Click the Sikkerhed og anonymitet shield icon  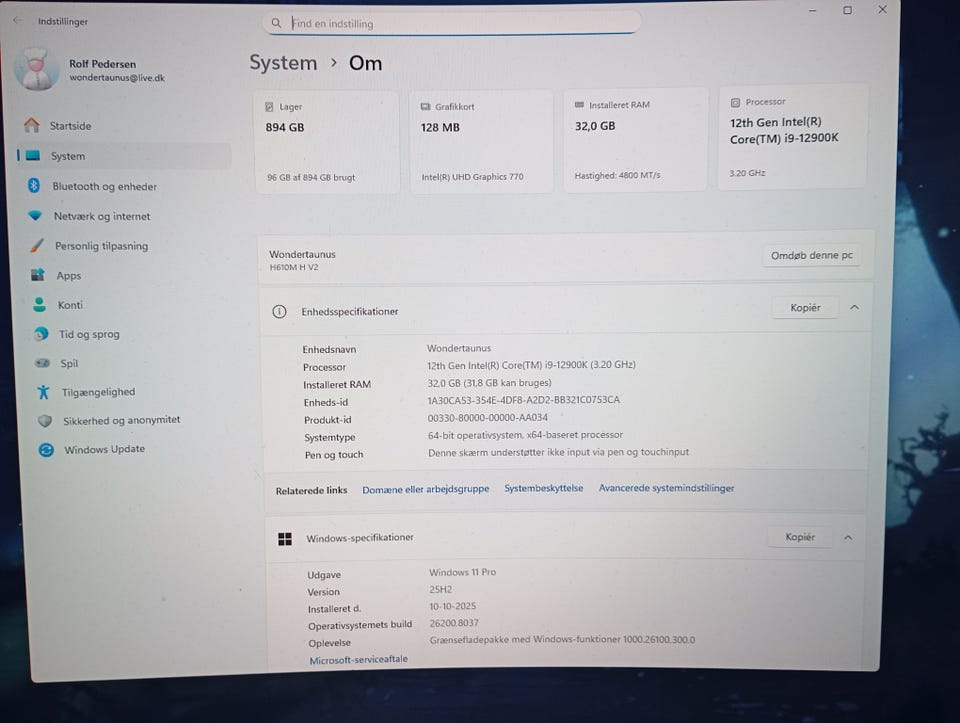45,421
